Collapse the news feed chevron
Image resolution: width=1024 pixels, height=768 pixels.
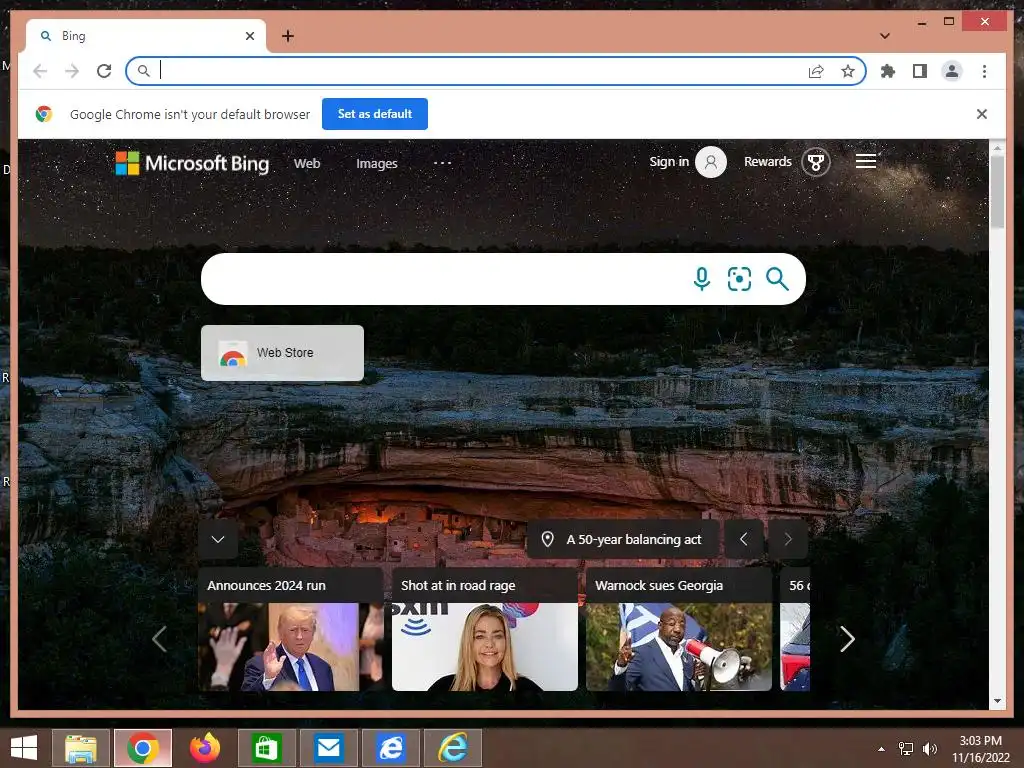click(218, 539)
